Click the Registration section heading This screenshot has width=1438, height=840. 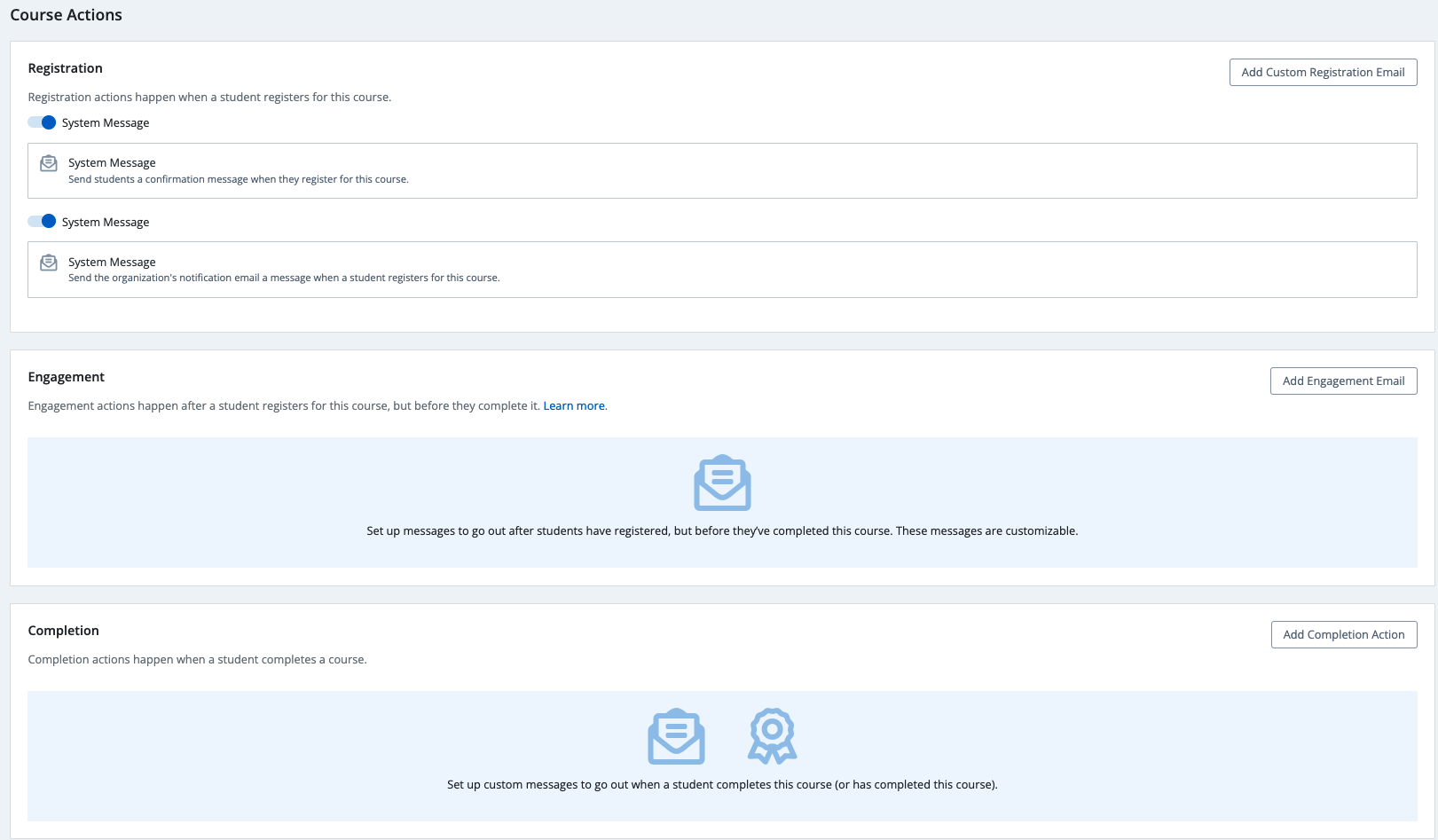pos(65,68)
